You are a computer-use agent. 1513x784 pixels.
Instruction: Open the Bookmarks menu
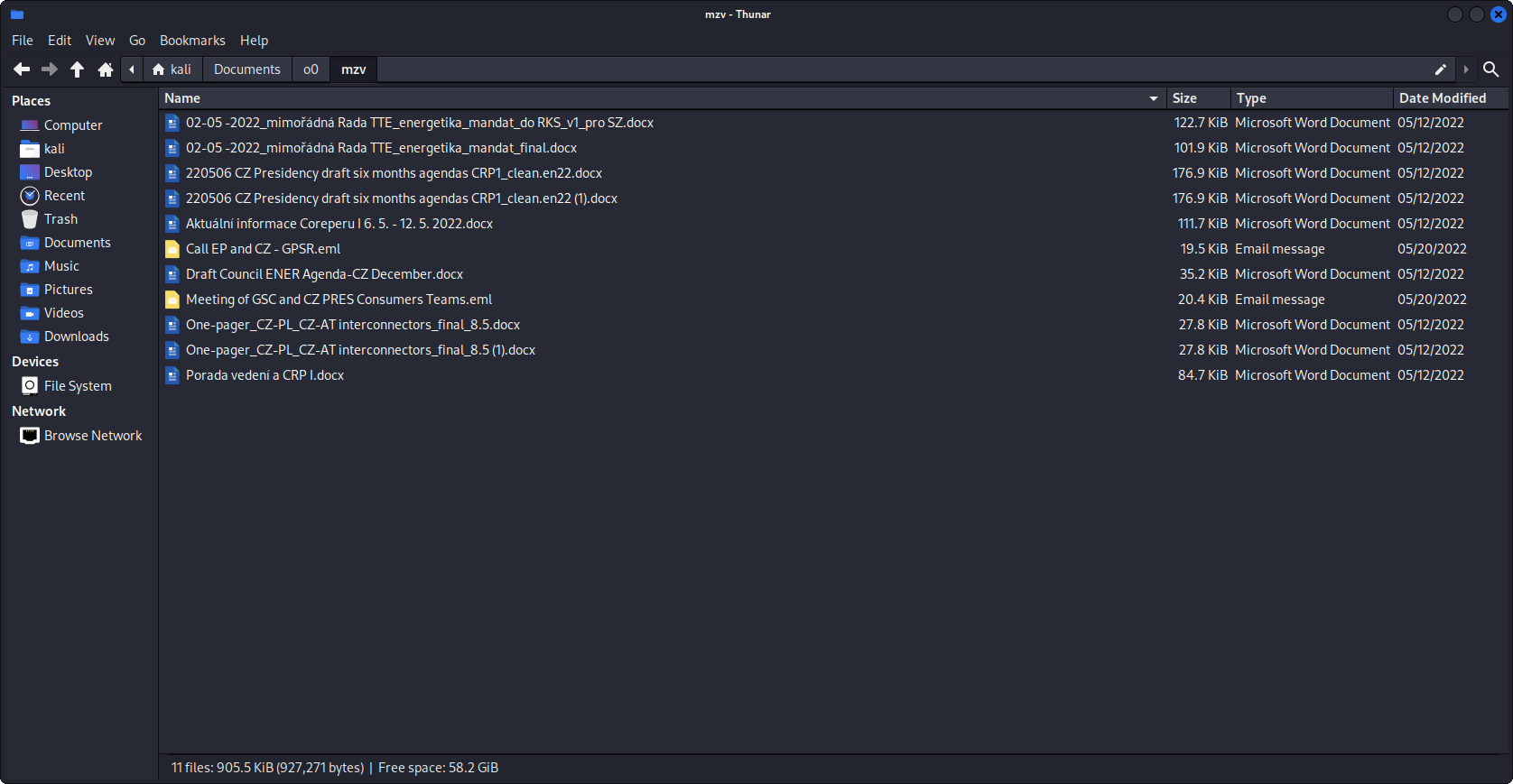[x=192, y=41]
